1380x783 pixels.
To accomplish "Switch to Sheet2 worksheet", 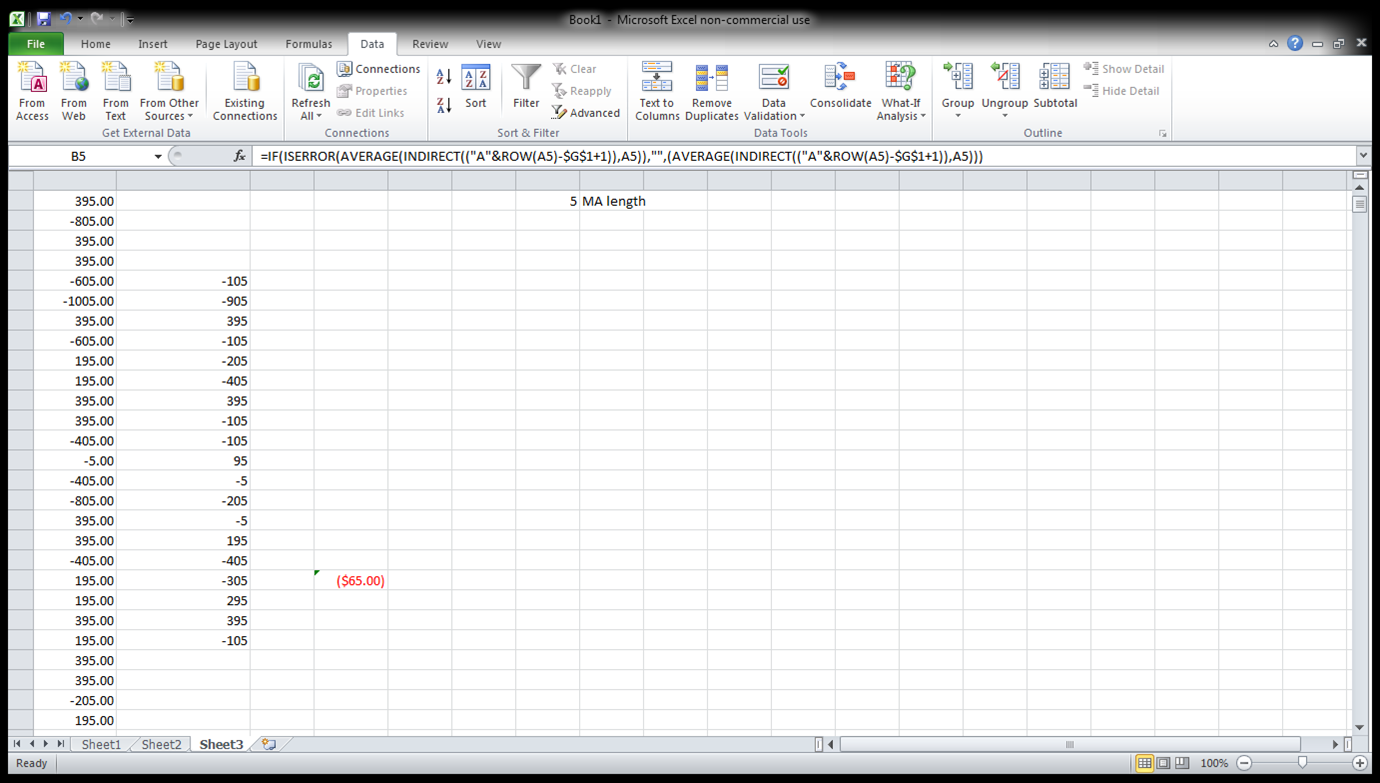I will point(161,744).
